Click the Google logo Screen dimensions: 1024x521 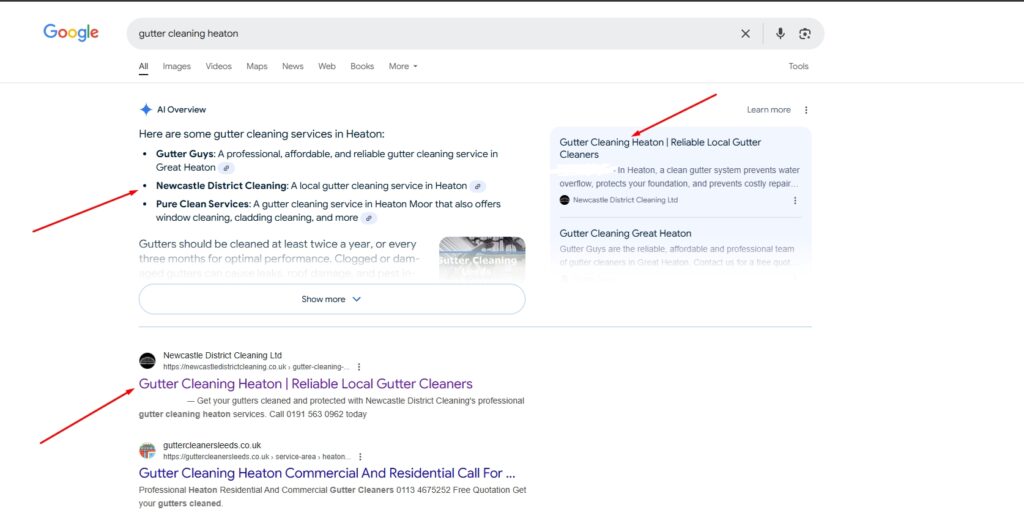(x=71, y=33)
